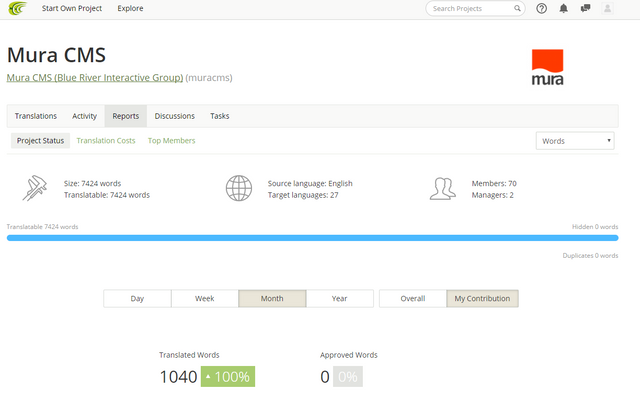640x402 pixels.
Task: Click the Translatable: 7424 words text
Action: coord(107,195)
